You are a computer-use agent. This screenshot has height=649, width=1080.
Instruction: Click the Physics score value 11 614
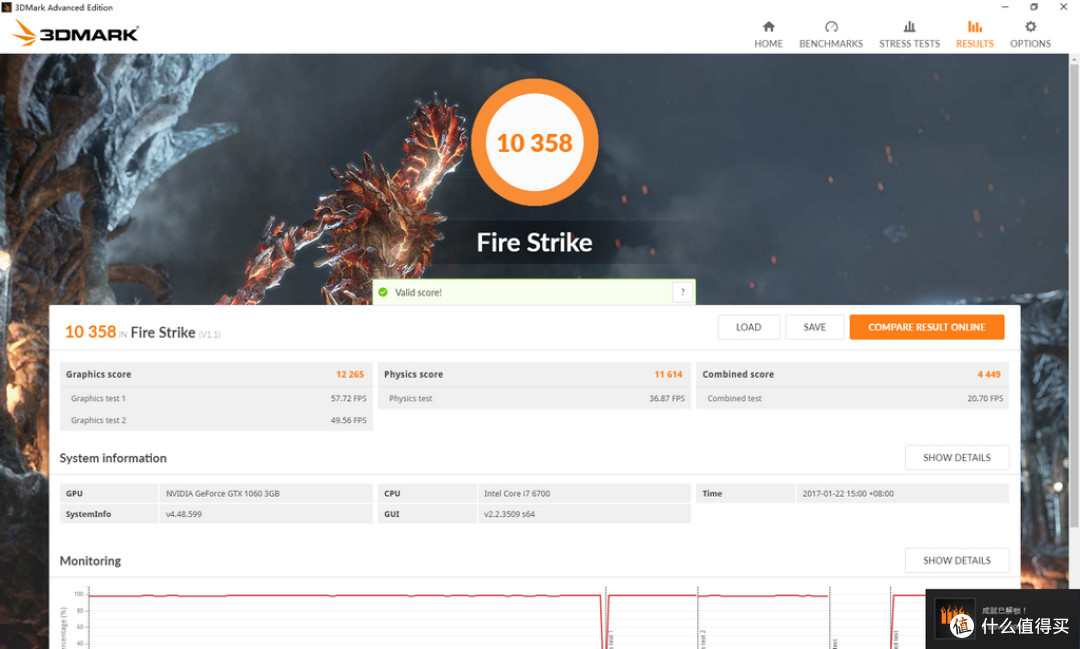tap(668, 374)
